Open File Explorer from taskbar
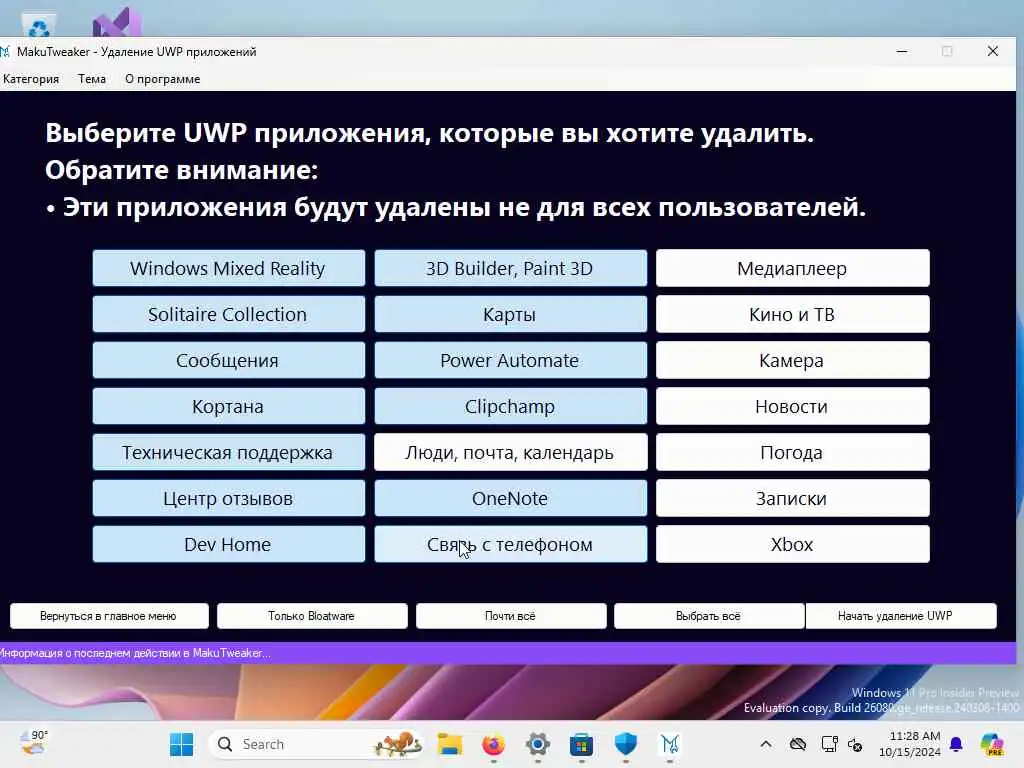This screenshot has height=768, width=1024. point(450,744)
